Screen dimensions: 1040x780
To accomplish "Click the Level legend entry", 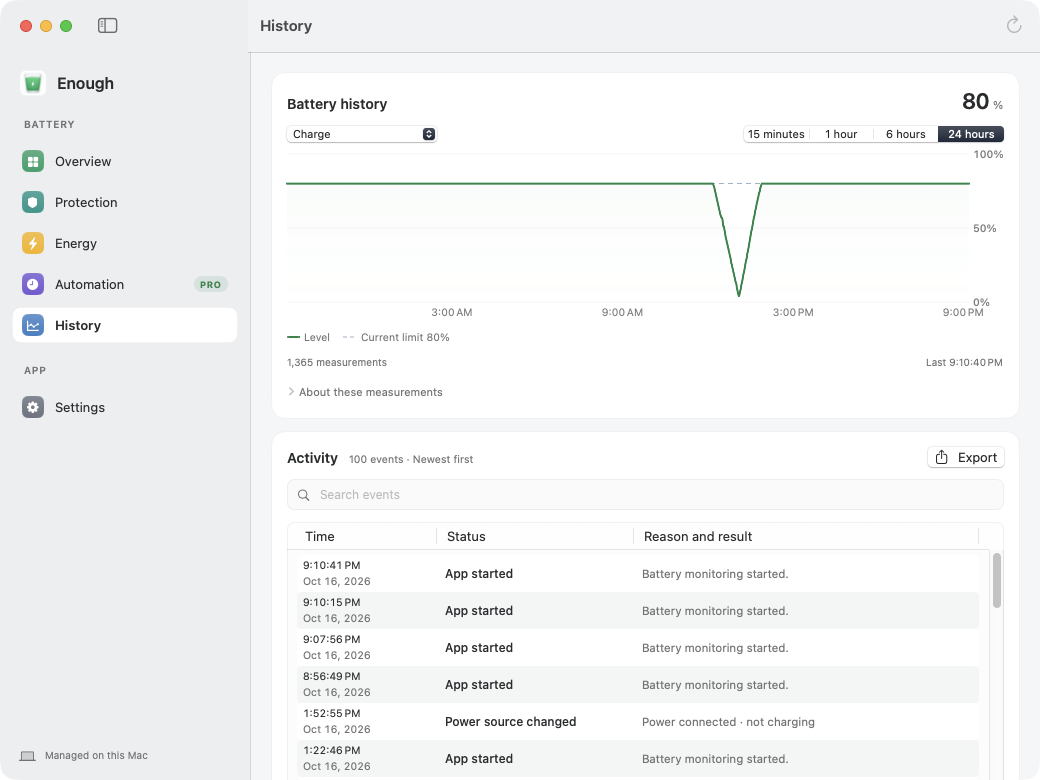I will [x=308, y=337].
